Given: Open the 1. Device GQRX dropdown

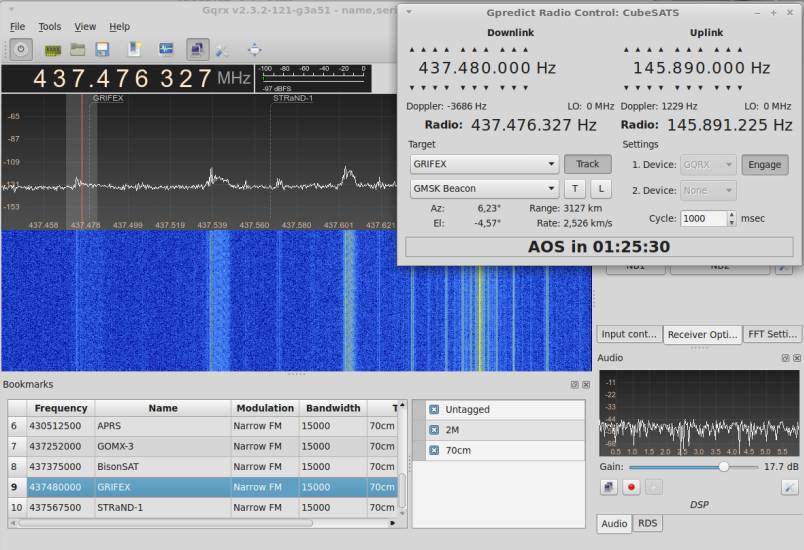Looking at the screenshot, I should coord(708,165).
